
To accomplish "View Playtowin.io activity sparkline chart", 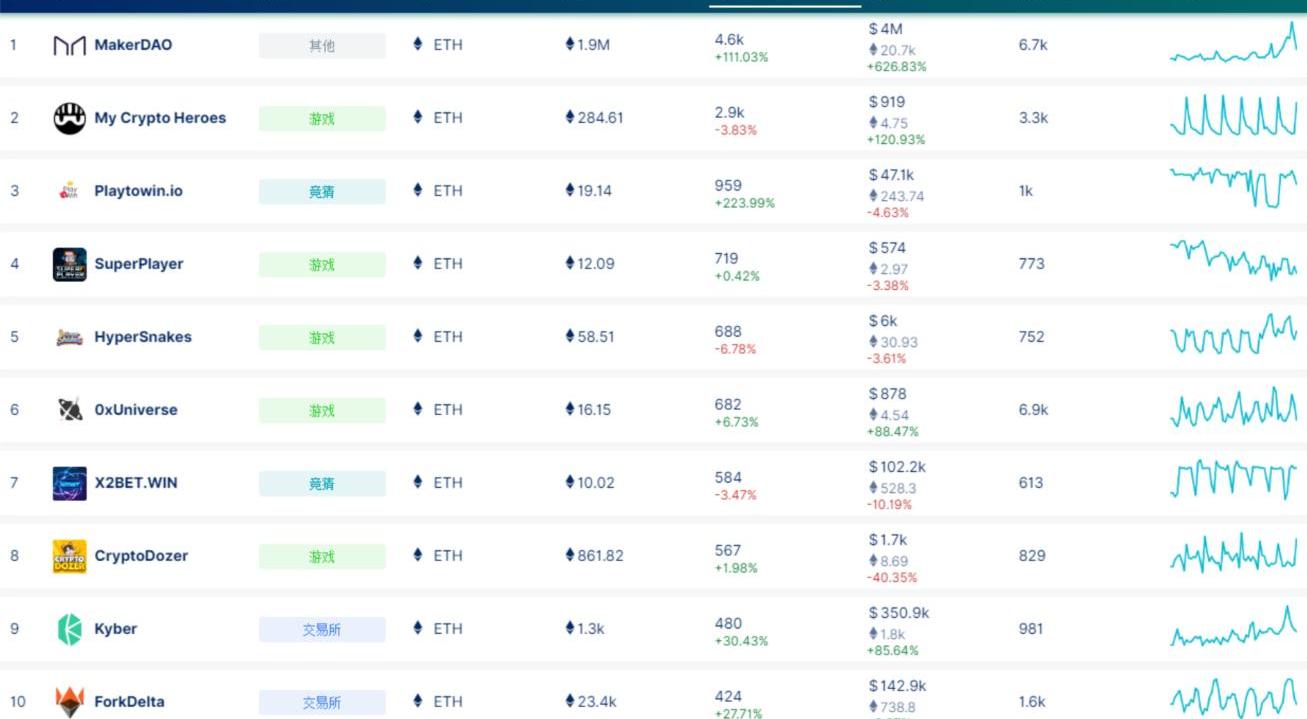I will pos(1234,187).
